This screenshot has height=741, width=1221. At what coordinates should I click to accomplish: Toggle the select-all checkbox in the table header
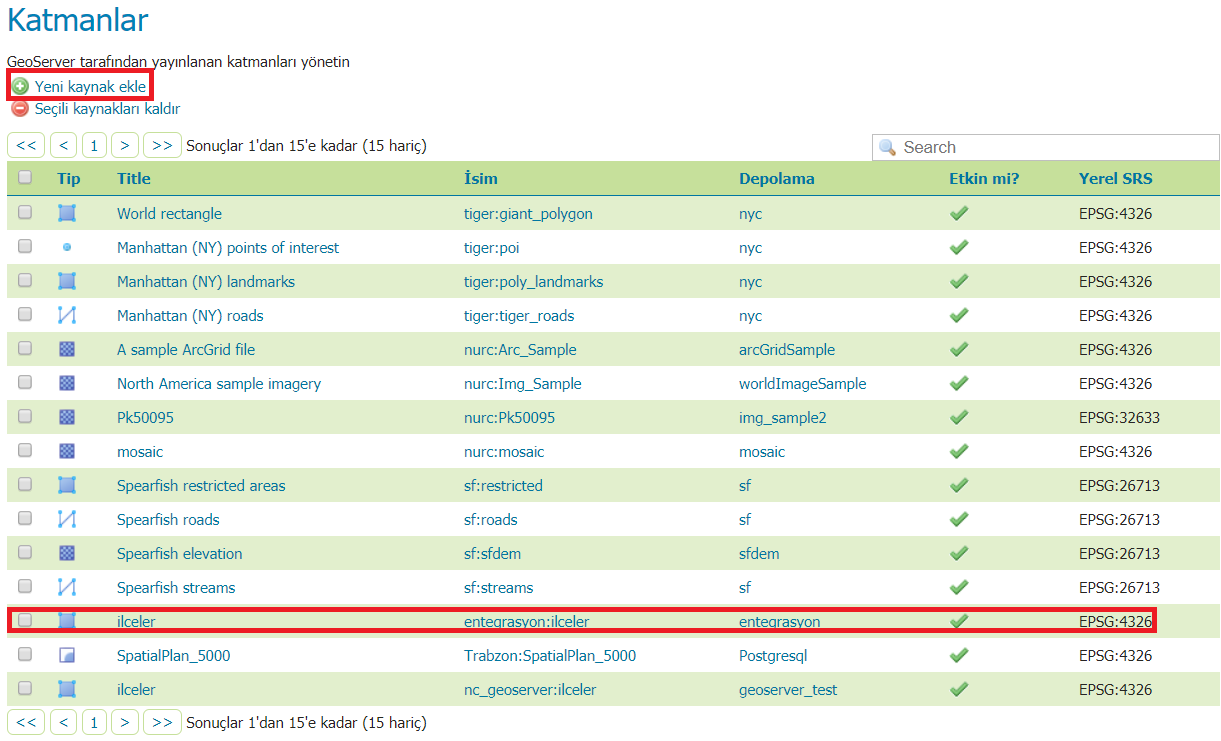(x=25, y=177)
